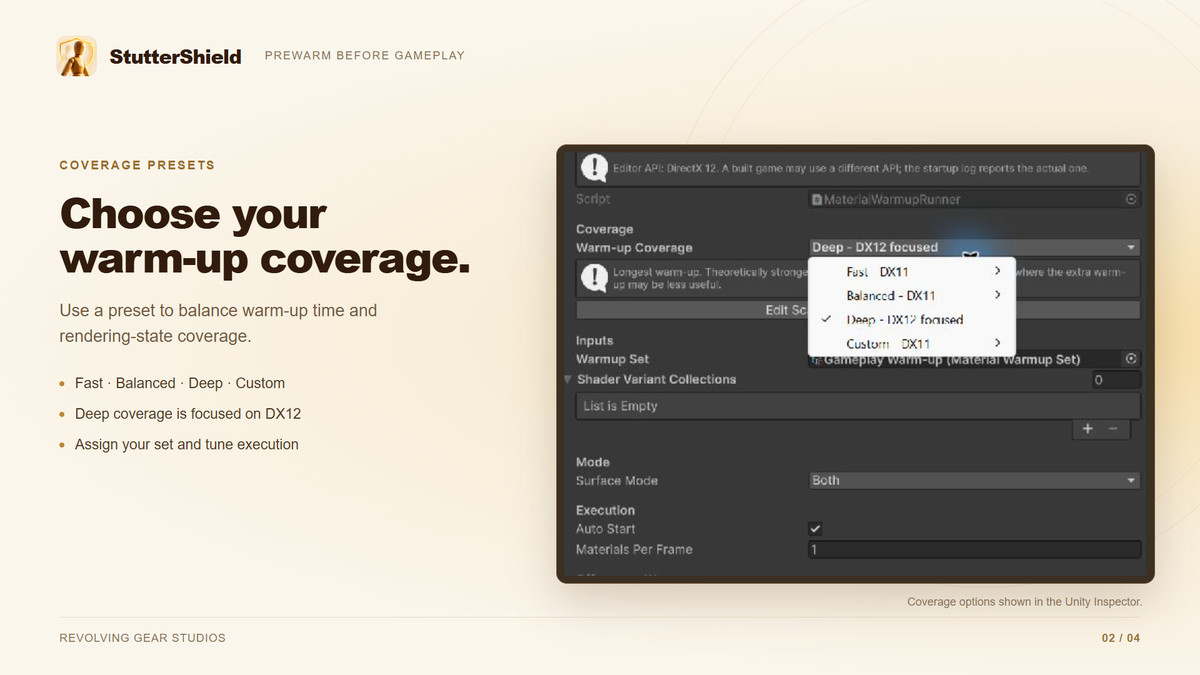Click the 'Fast · Balanced · Deep · Custom' bullet

click(x=180, y=383)
